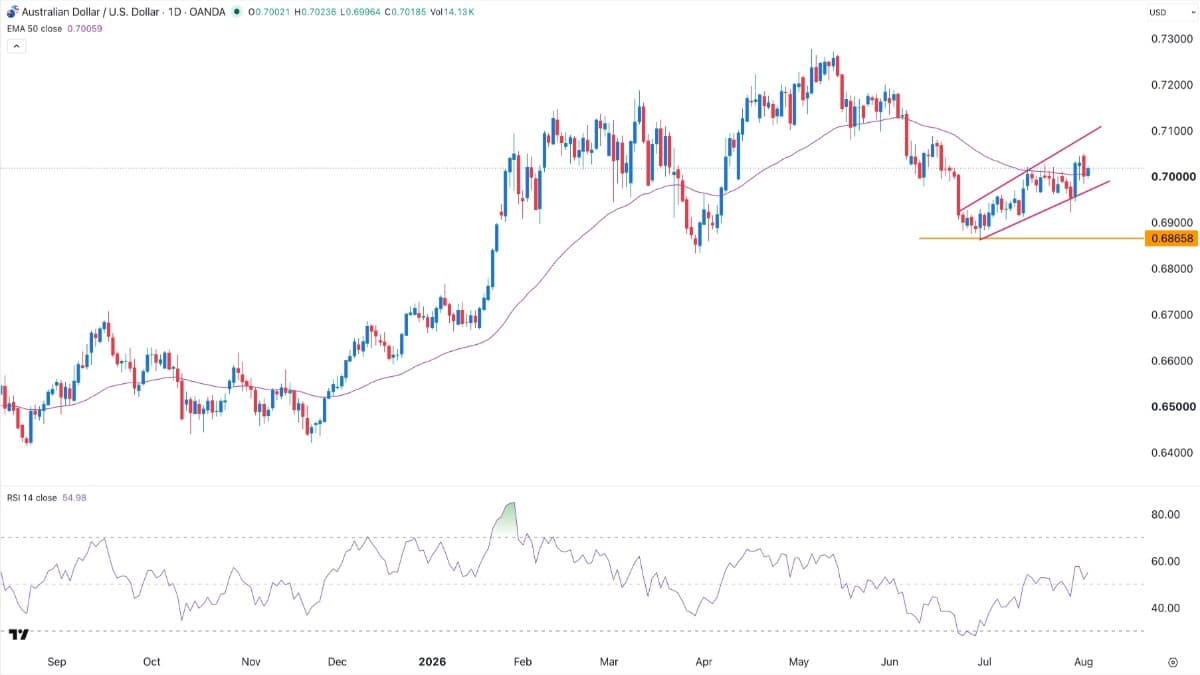Click the 0.69000 price axis label
This screenshot has height=675, width=1200.
(1172, 223)
